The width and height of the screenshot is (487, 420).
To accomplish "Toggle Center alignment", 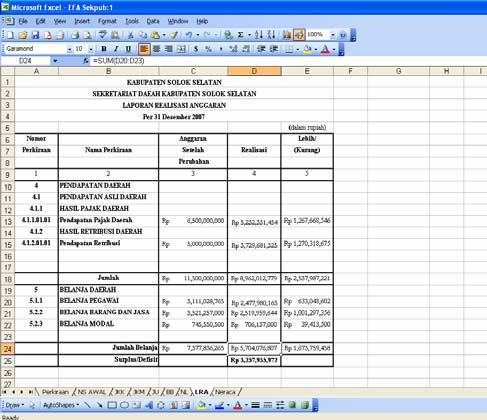I will [x=156, y=49].
